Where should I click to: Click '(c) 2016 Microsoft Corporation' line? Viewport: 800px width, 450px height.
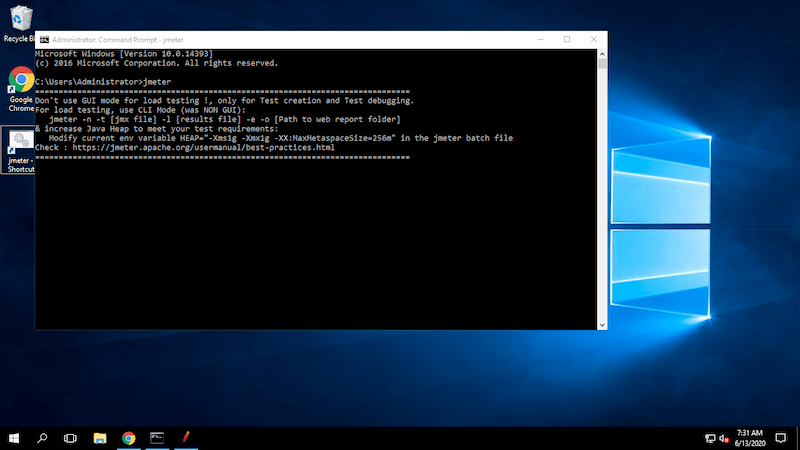pos(157,63)
